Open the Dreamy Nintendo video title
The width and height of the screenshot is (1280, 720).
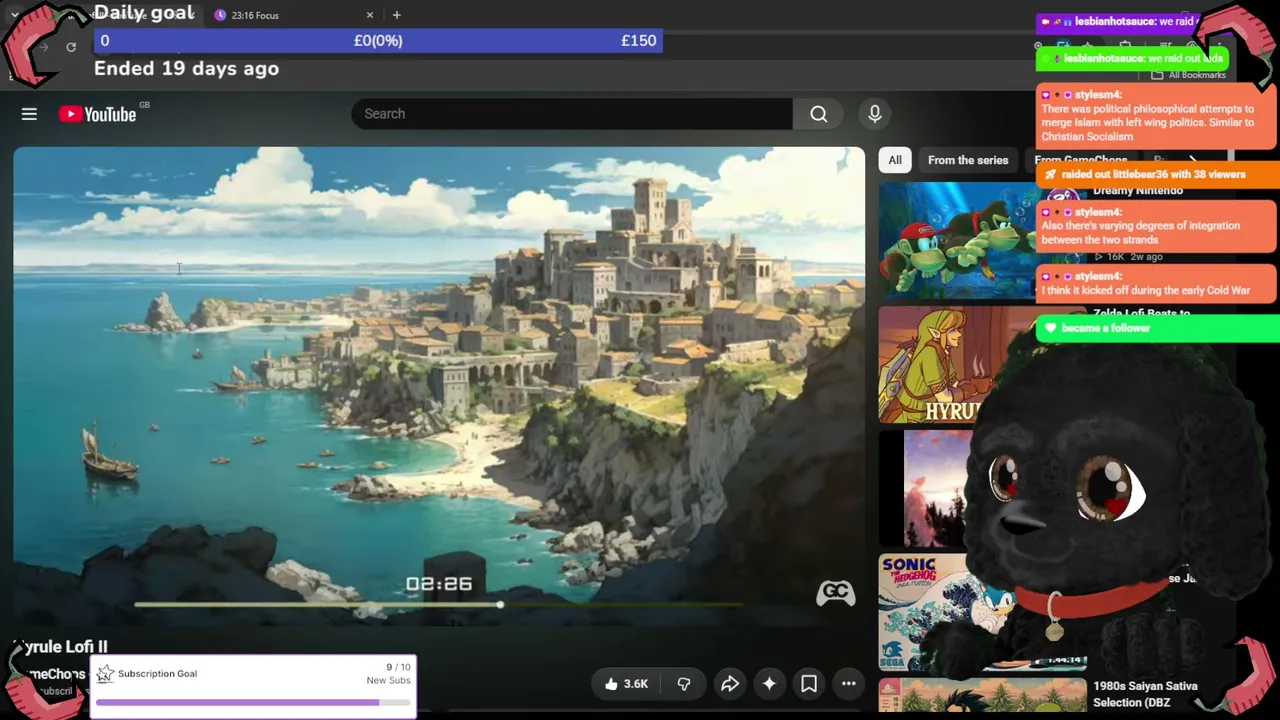(1138, 191)
